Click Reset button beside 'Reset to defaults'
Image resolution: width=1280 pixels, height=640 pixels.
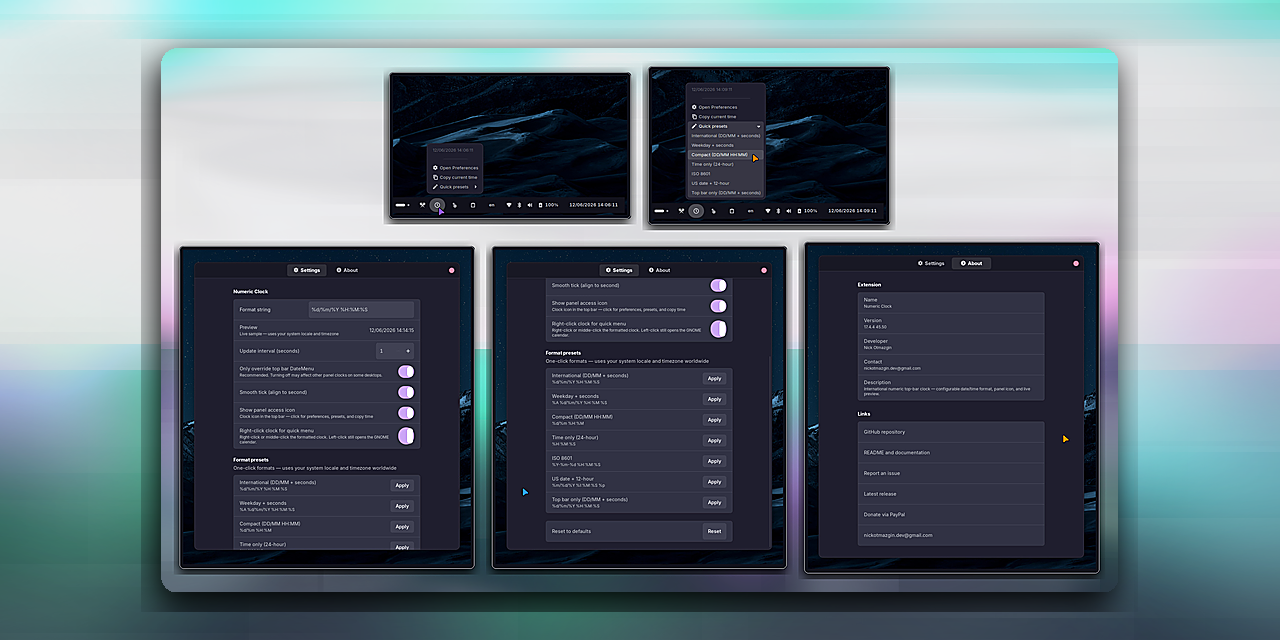coord(714,531)
